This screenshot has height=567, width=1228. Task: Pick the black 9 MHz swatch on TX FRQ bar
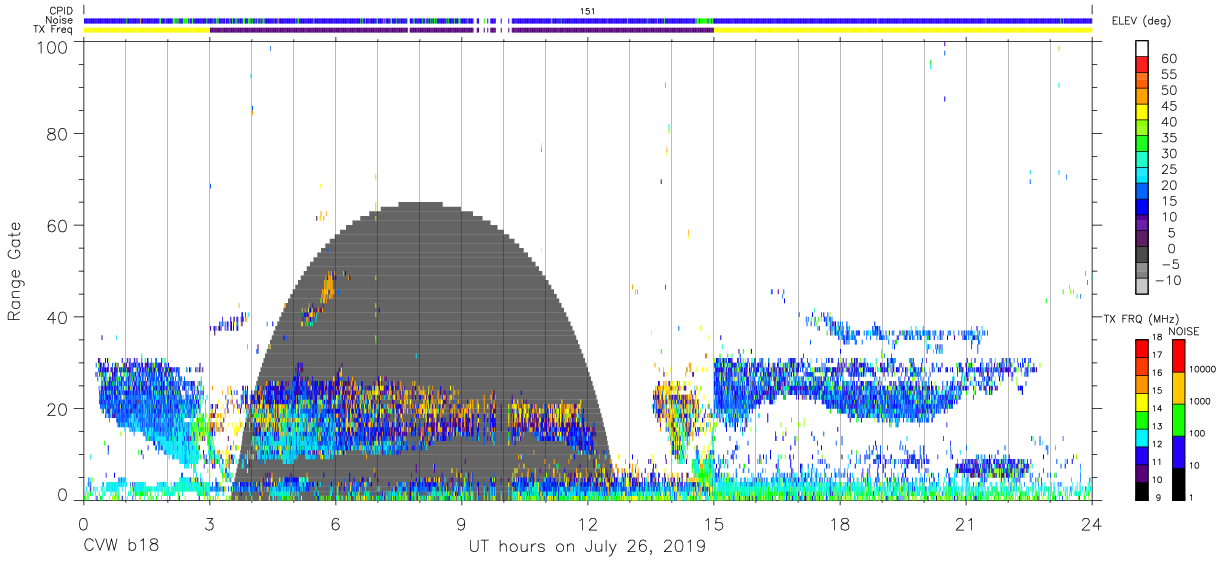point(1141,491)
